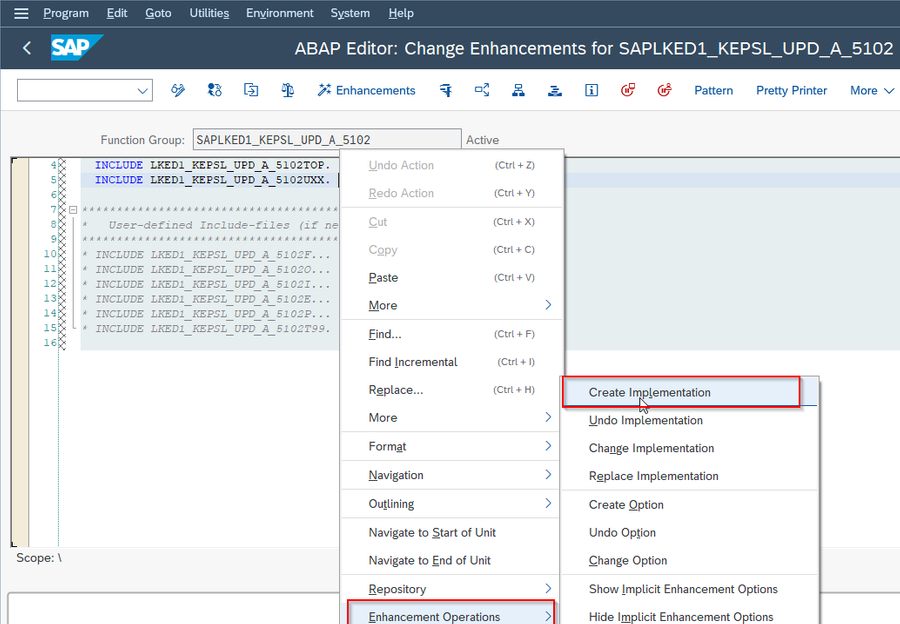Open the Utilities menu

point(209,13)
